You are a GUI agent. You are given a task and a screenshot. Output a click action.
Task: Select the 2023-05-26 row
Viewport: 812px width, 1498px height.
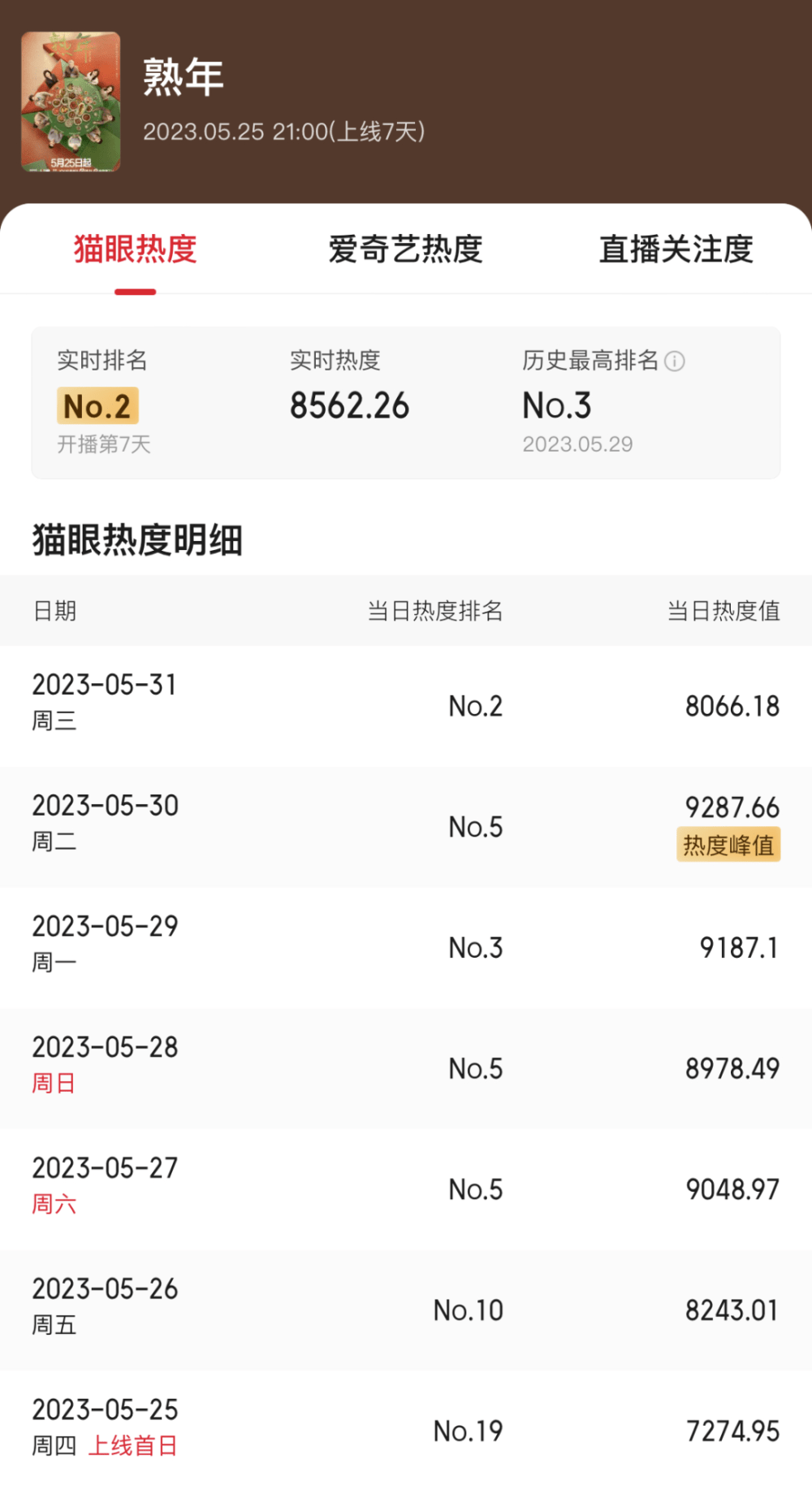(406, 1310)
